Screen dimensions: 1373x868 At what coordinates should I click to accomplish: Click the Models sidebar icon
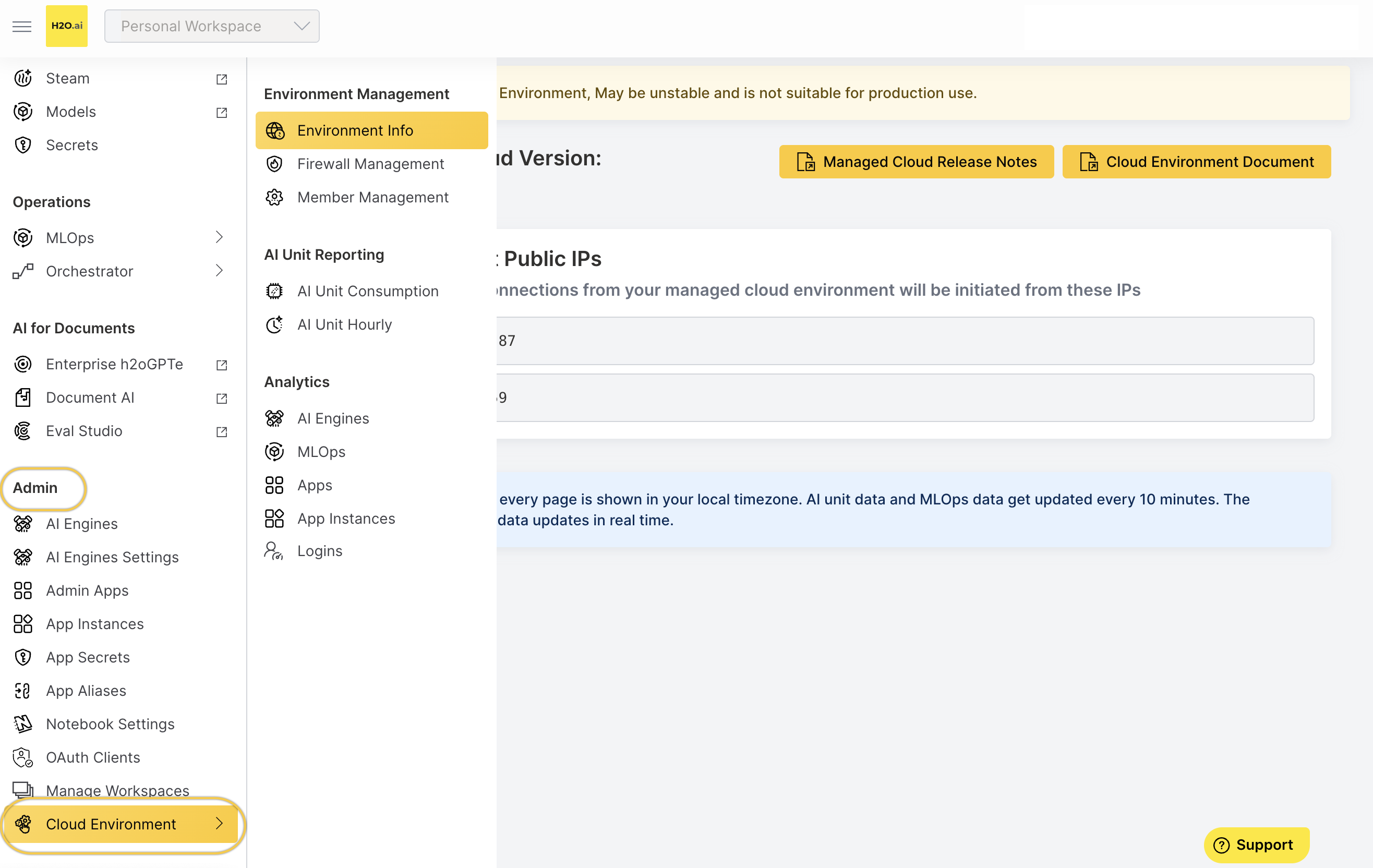pos(23,112)
